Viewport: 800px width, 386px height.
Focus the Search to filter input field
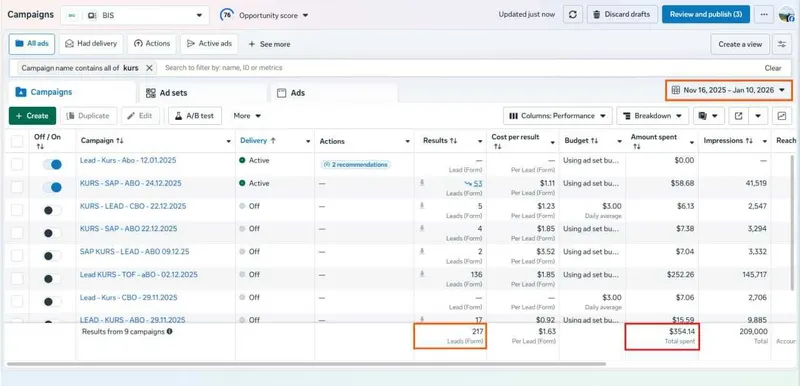coord(459,68)
